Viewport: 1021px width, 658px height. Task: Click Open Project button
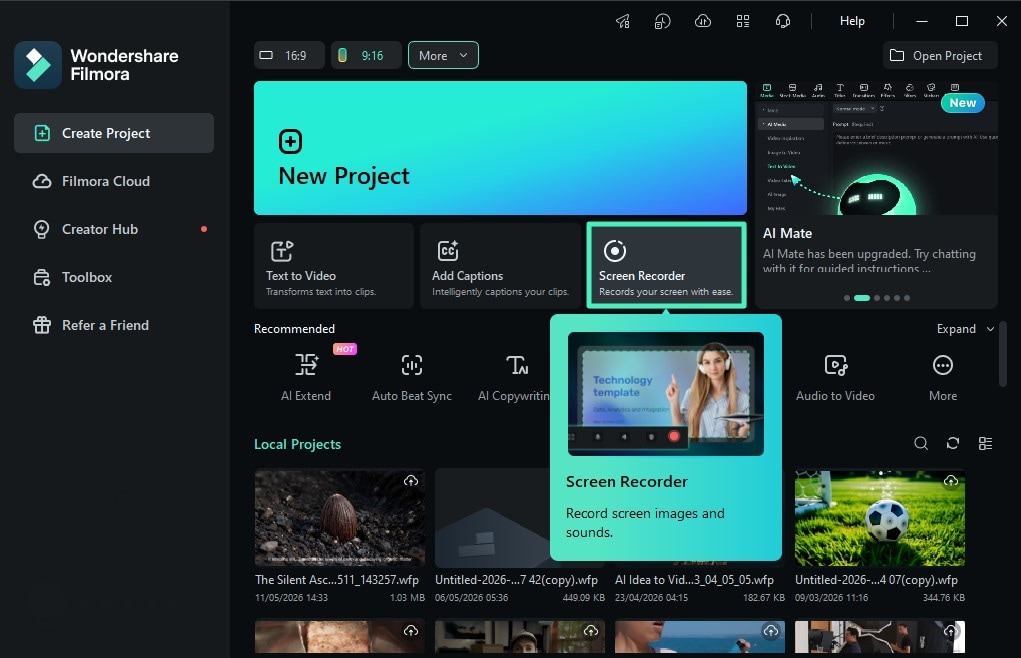[940, 55]
